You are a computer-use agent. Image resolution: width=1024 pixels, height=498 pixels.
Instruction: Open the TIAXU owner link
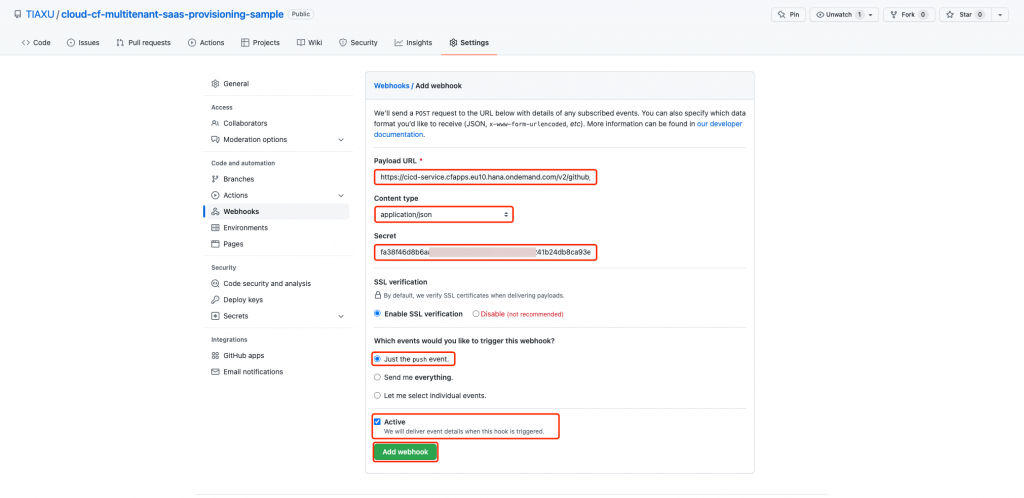pos(40,14)
